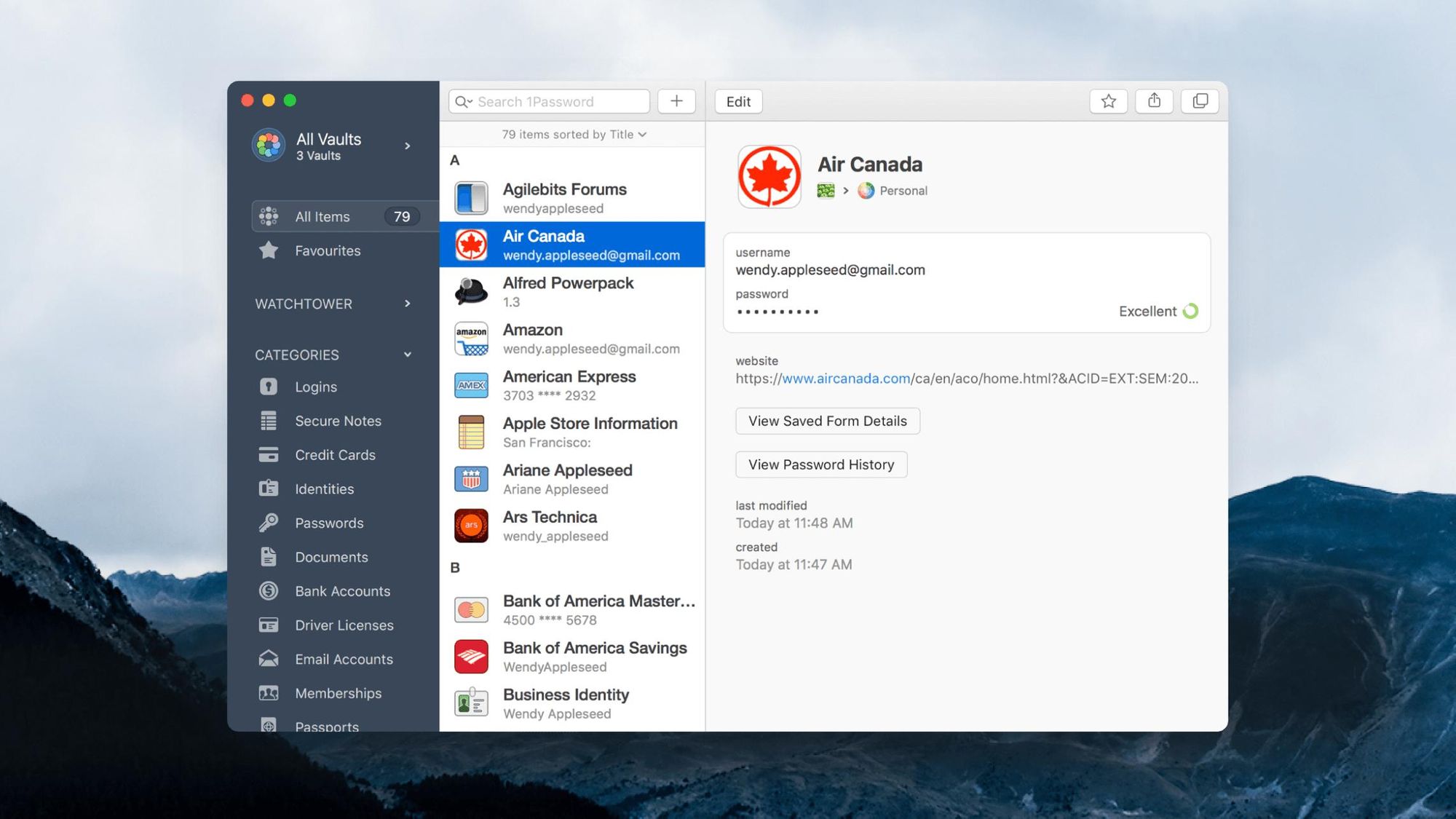Select the Ars Technica entry
Screen dimensions: 1456x819
pyautogui.click(x=572, y=526)
